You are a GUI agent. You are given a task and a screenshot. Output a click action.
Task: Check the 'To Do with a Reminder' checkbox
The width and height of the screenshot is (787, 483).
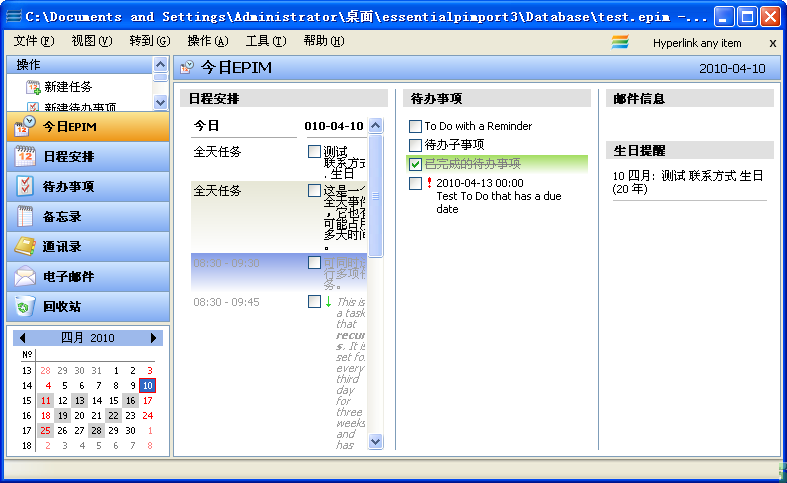(x=415, y=126)
